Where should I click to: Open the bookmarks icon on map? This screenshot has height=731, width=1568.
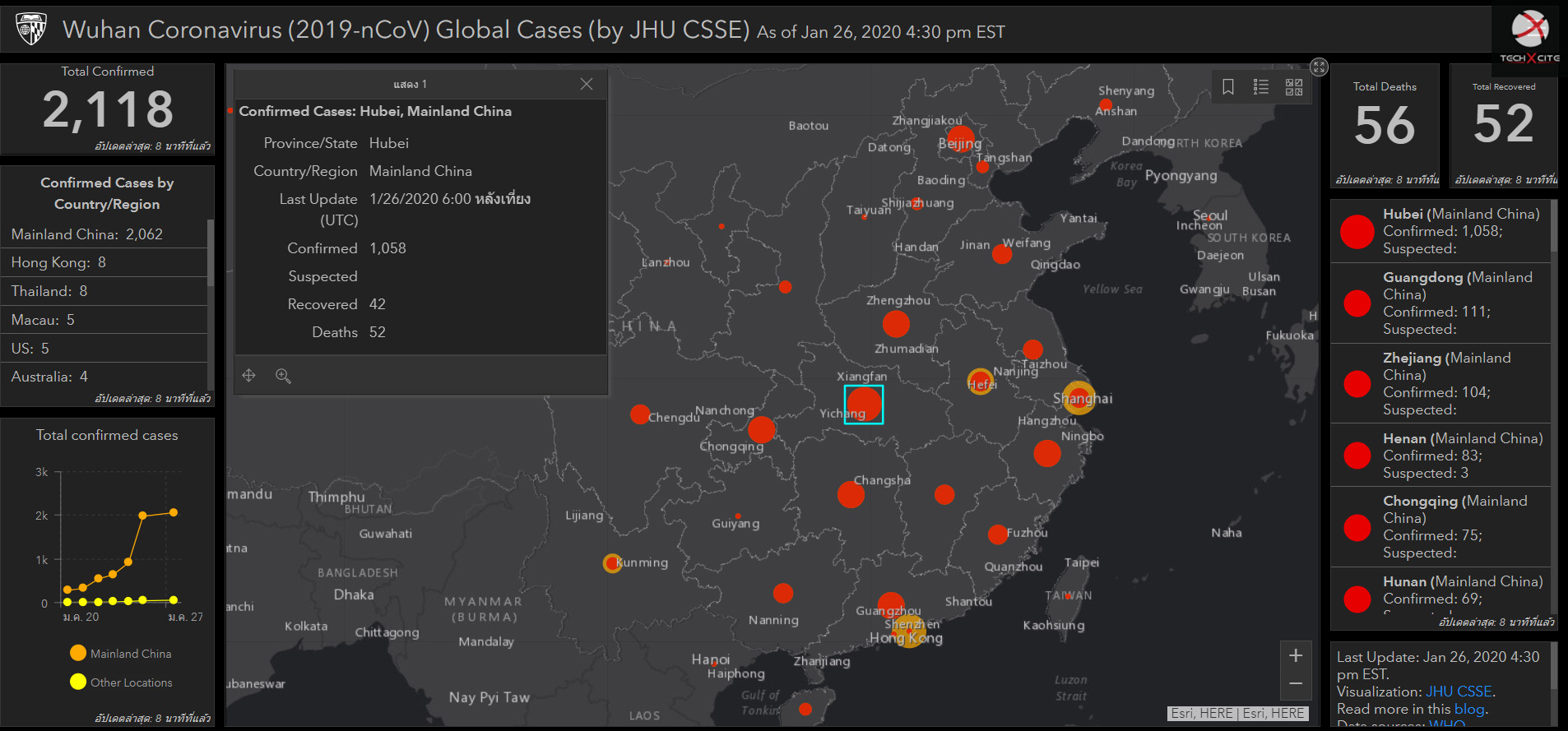1228,87
